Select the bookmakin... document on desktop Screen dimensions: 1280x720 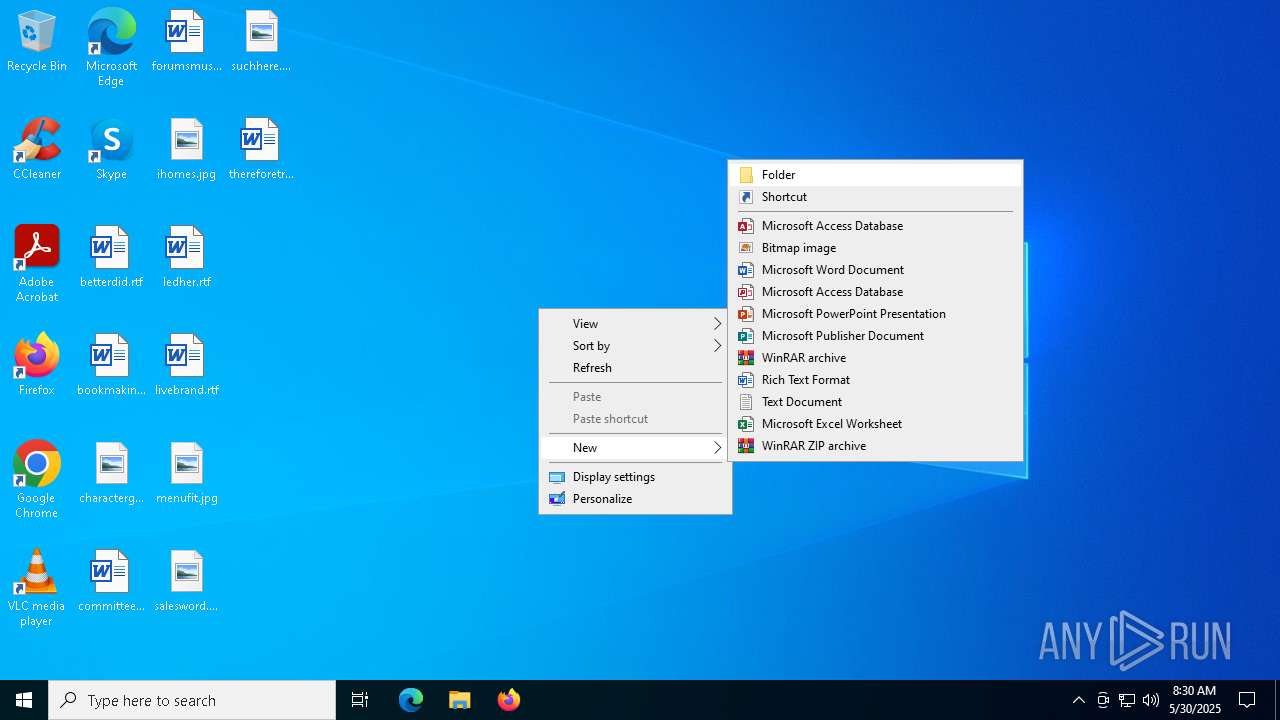pyautogui.click(x=111, y=366)
